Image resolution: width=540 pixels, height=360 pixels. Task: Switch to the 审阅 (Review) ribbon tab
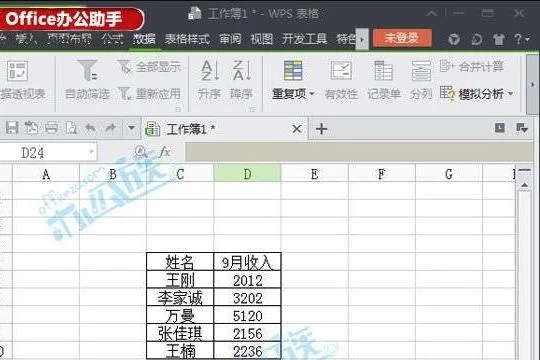[230, 39]
